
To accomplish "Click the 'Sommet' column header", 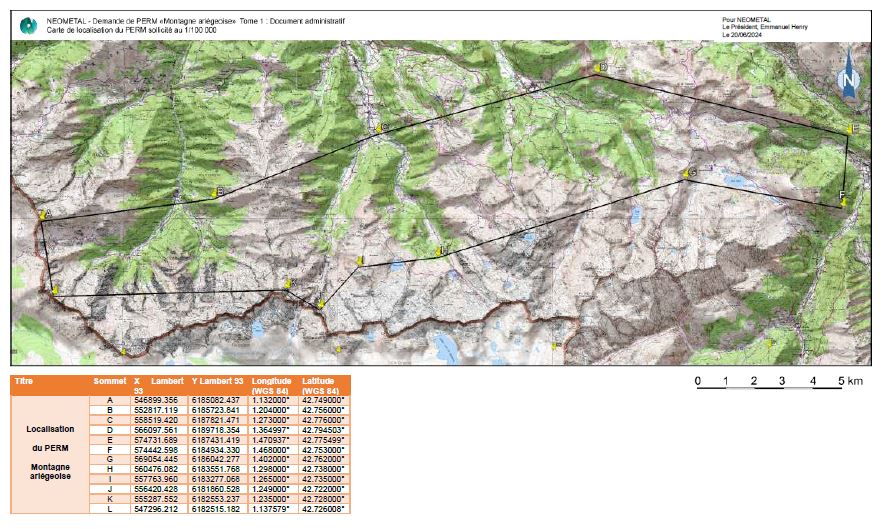I will click(109, 382).
